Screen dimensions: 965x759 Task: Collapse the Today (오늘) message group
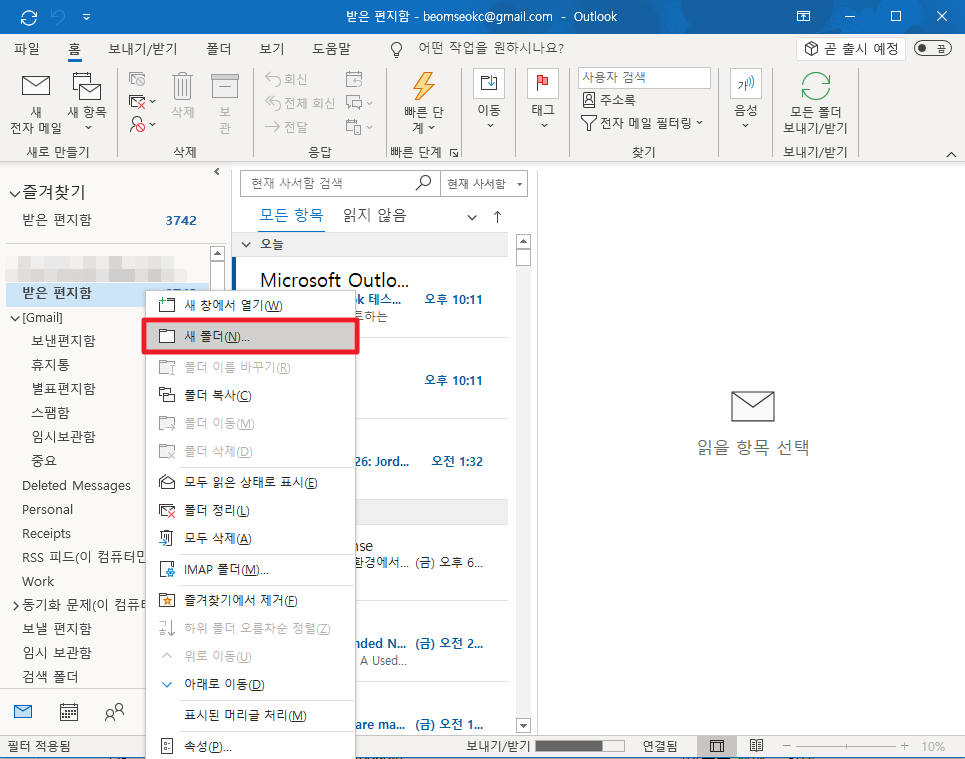click(246, 244)
